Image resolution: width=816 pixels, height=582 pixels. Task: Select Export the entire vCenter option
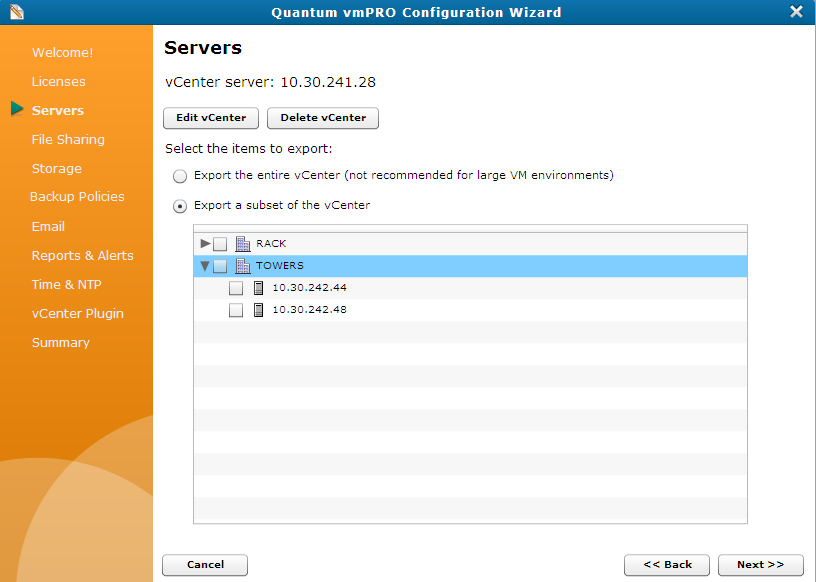180,175
